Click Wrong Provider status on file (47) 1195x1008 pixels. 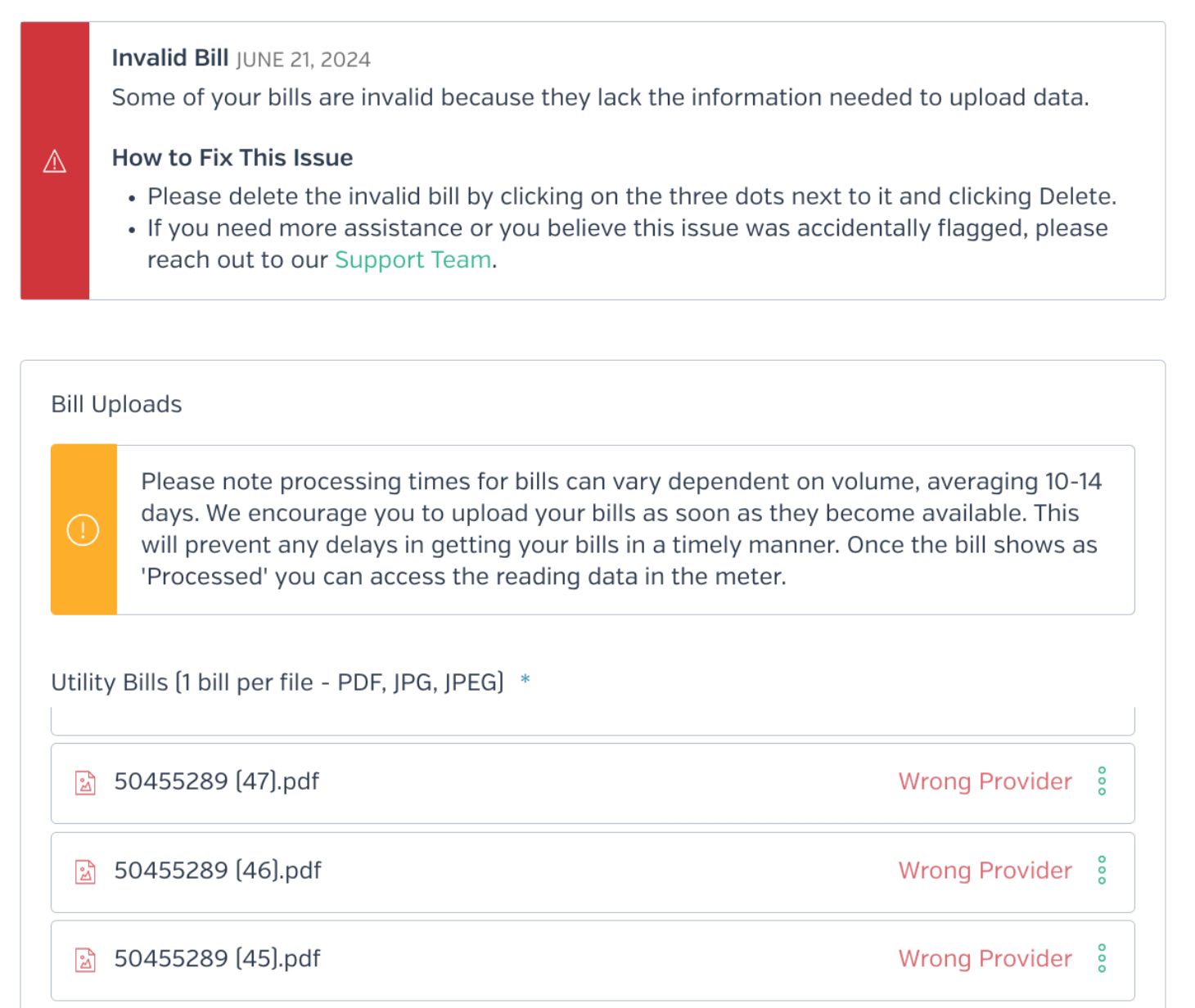[985, 781]
